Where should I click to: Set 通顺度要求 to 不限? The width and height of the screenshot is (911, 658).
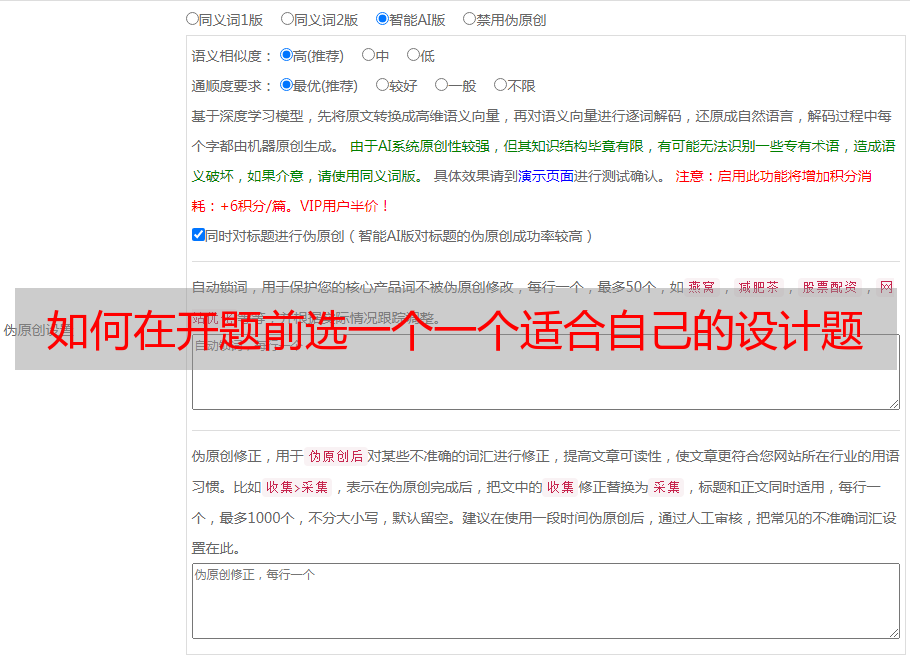coord(500,85)
